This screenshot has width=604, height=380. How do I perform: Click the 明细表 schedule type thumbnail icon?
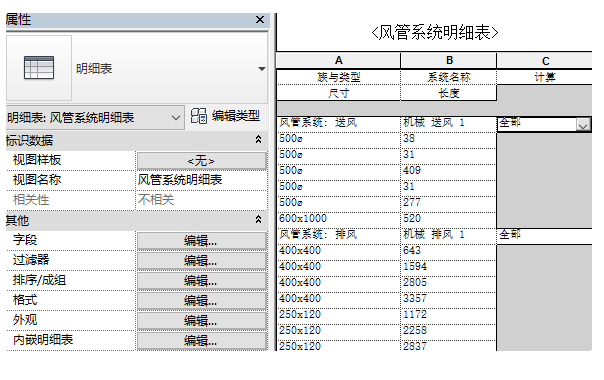coord(39,68)
